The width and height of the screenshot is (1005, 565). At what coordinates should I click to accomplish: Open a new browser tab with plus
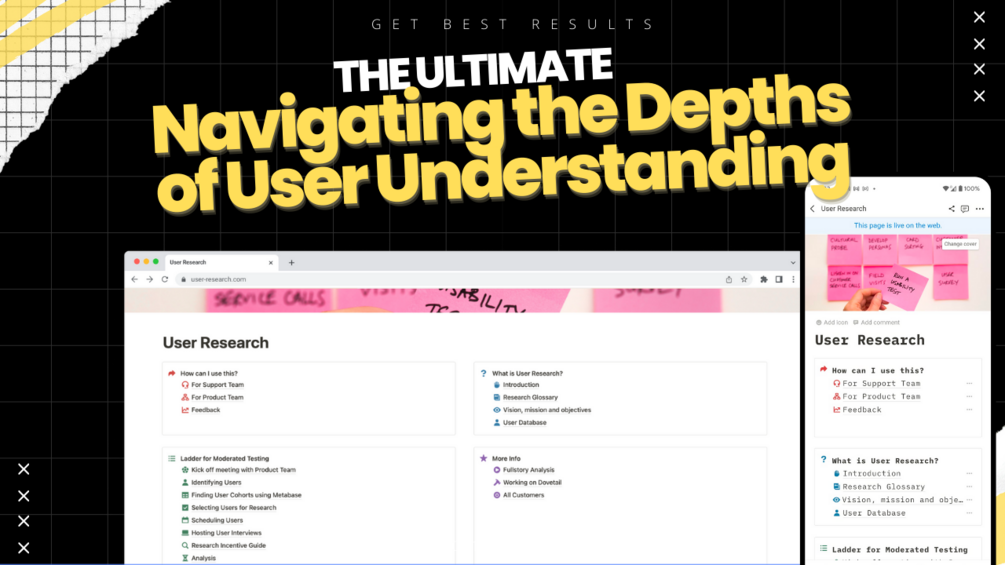pyautogui.click(x=292, y=263)
